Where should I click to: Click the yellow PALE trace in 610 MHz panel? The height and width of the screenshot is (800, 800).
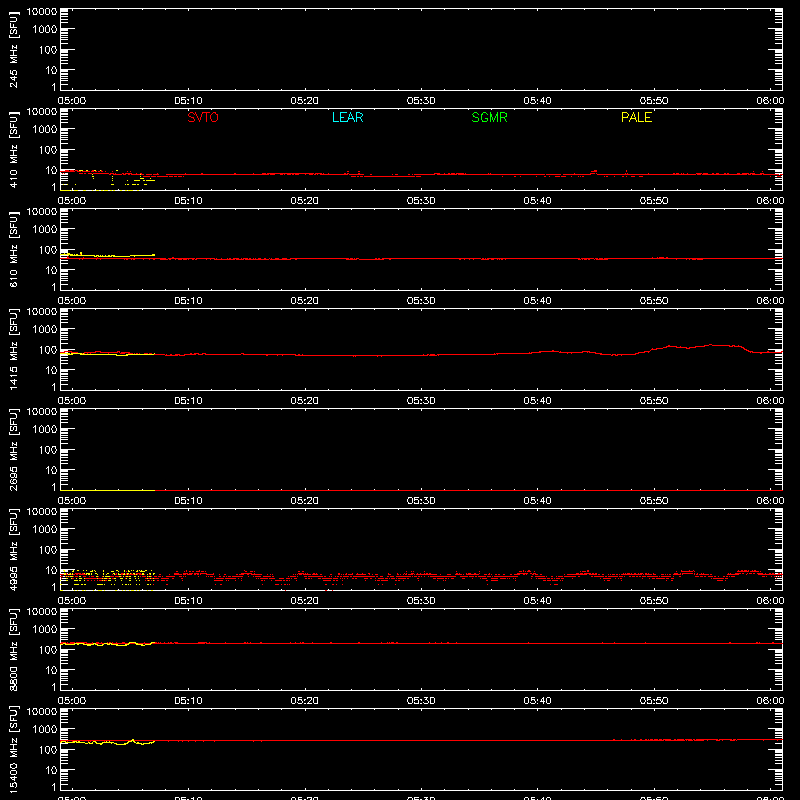coord(108,255)
